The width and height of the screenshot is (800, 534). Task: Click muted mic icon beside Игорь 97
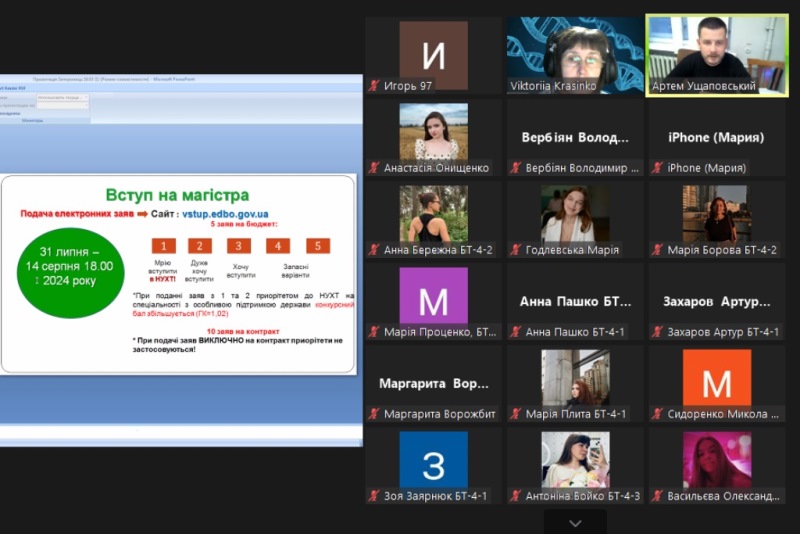pyautogui.click(x=375, y=86)
